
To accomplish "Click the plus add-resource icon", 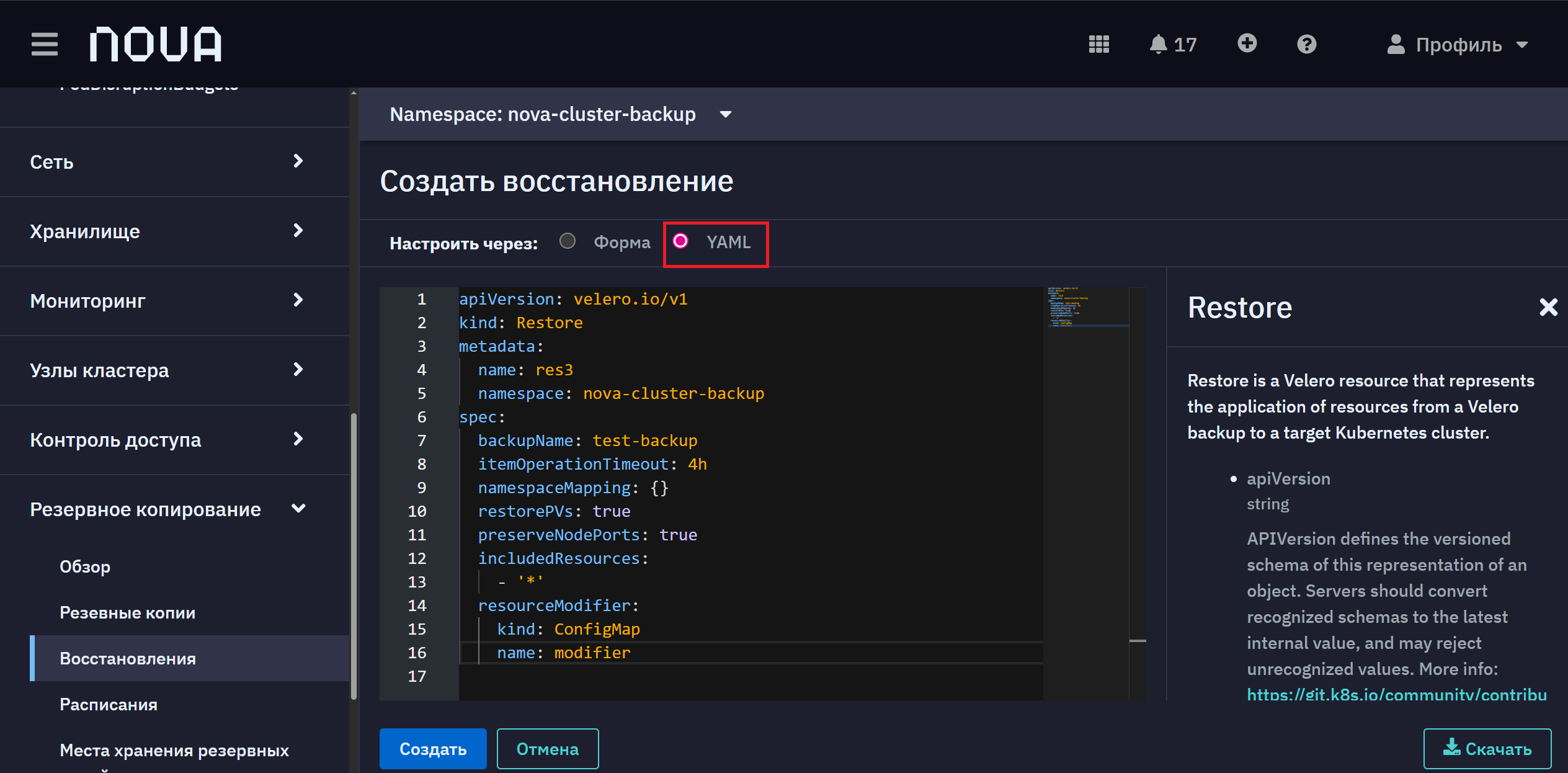I will point(1247,43).
